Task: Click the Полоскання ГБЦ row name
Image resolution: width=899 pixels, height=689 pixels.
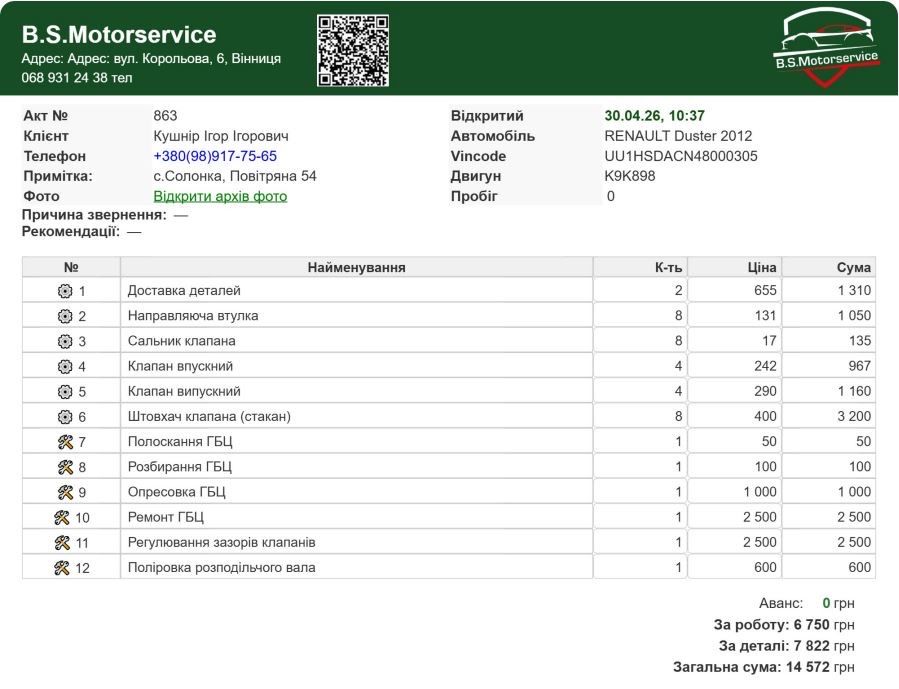Action: click(x=180, y=442)
